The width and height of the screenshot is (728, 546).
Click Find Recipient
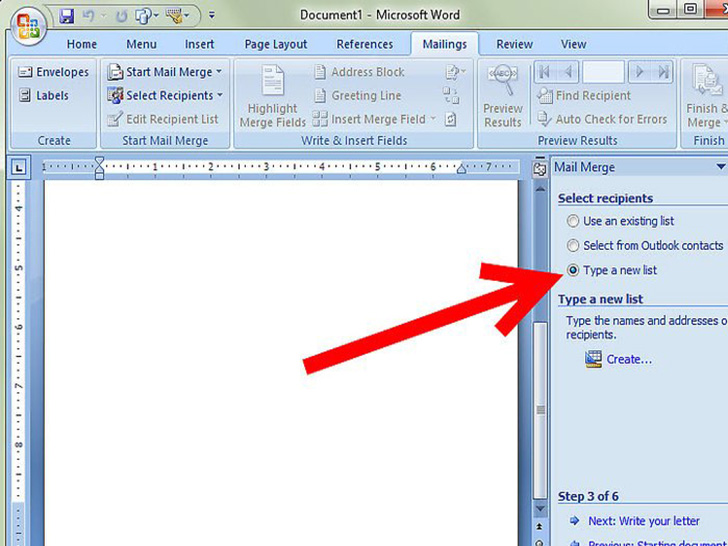[x=584, y=96]
